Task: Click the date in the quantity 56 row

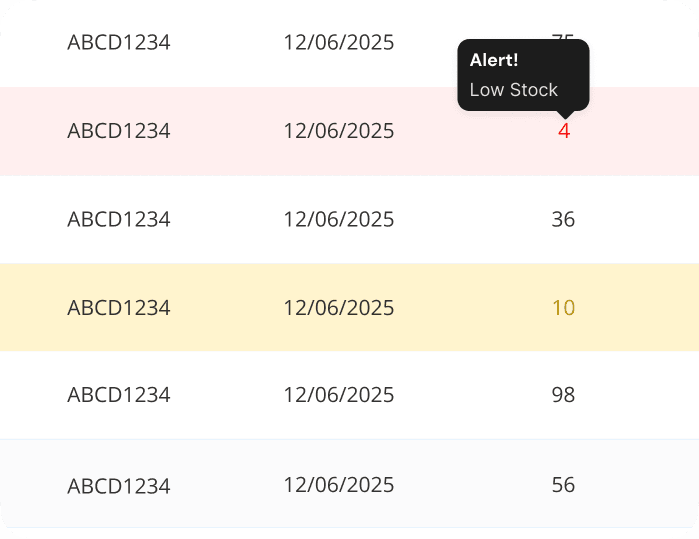Action: [339, 485]
